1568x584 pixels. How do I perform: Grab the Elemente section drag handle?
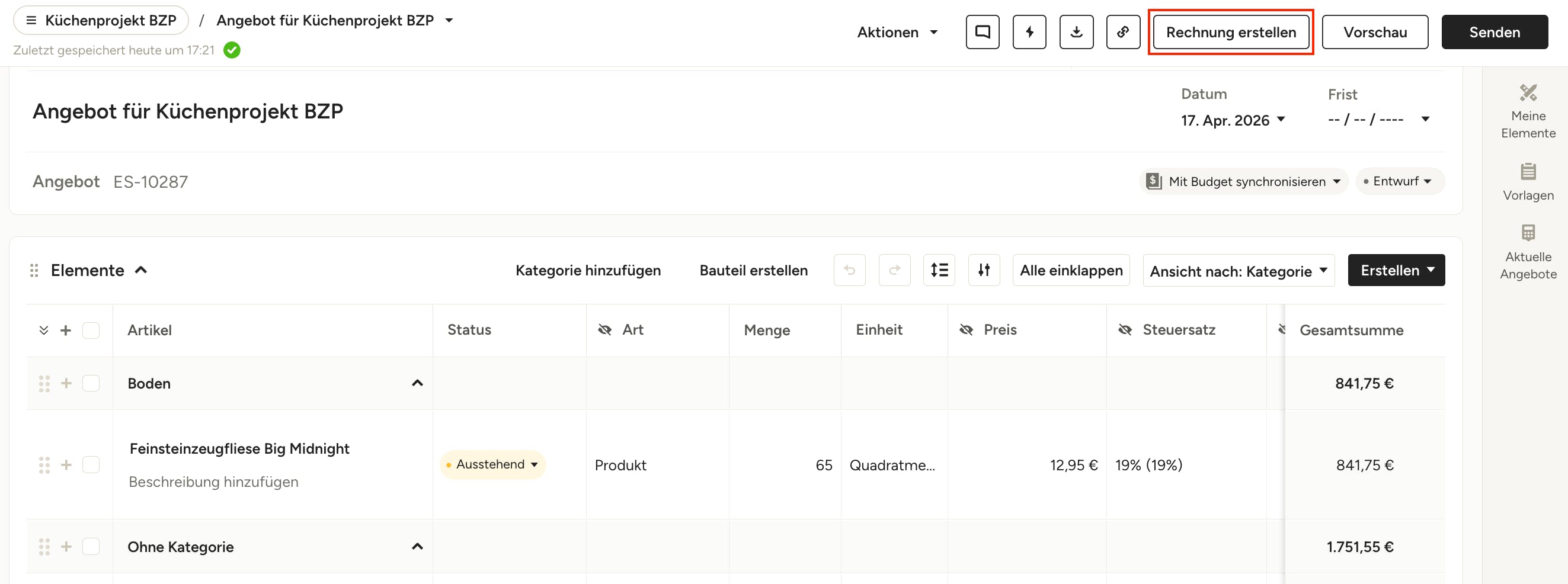[x=34, y=271]
